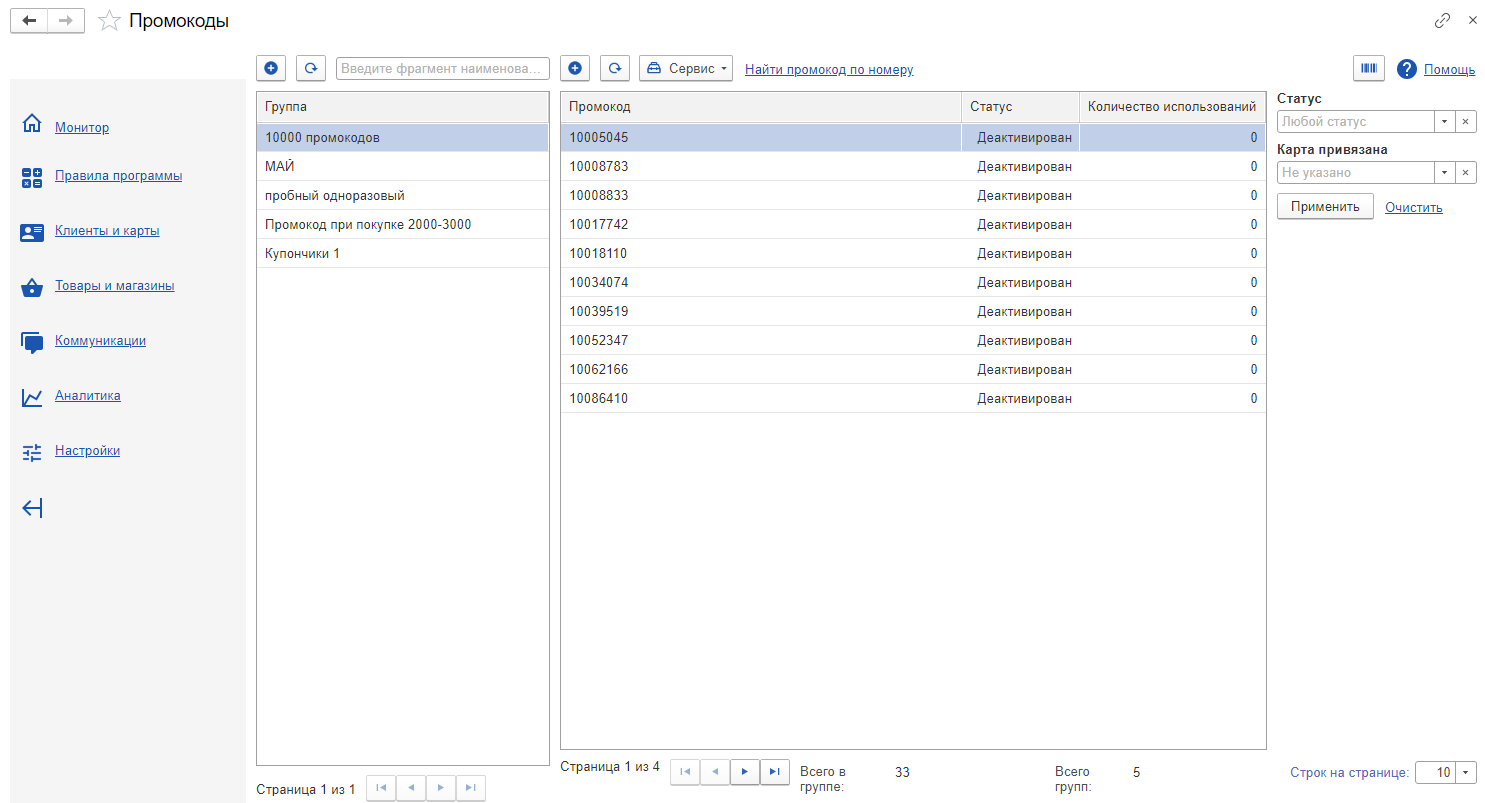Sort by the Промокод column header
1485x803 pixels.
tap(761, 107)
